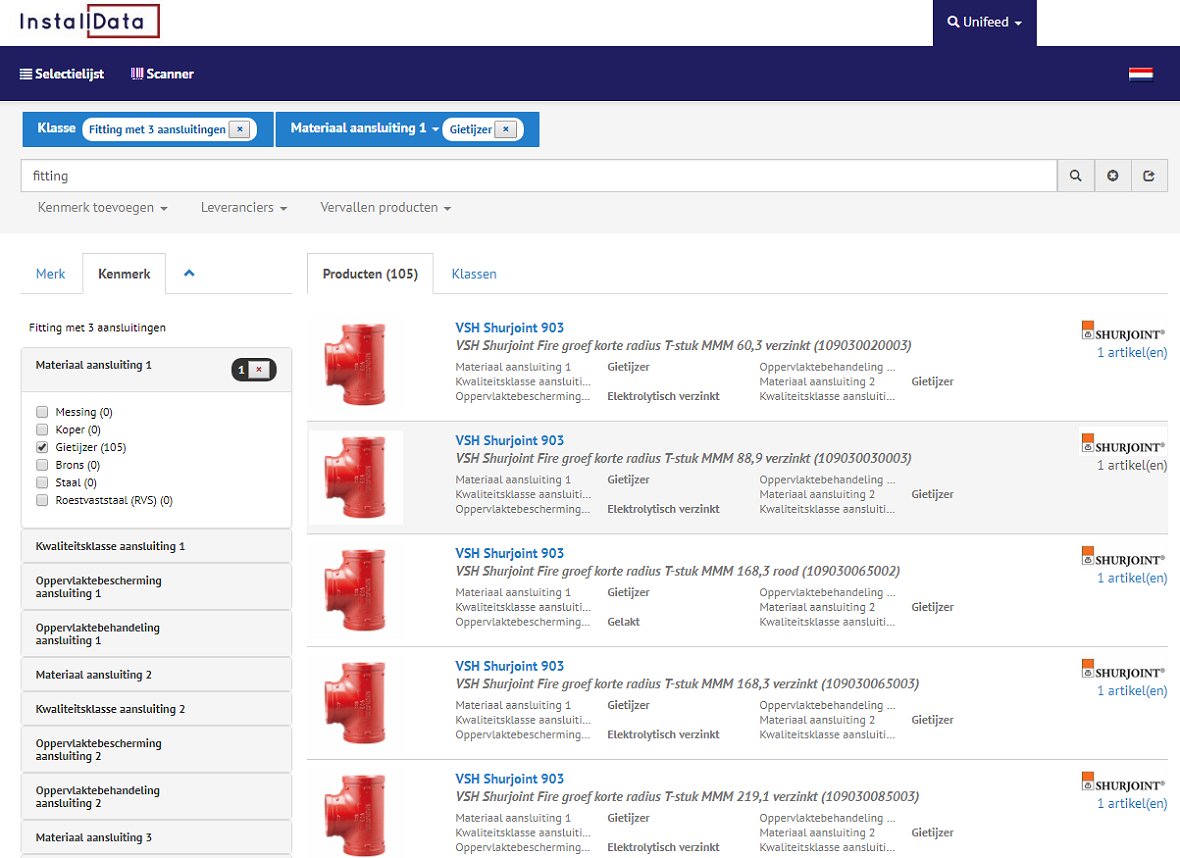Remove the Gietijzer filter tag

pyautogui.click(x=506, y=129)
